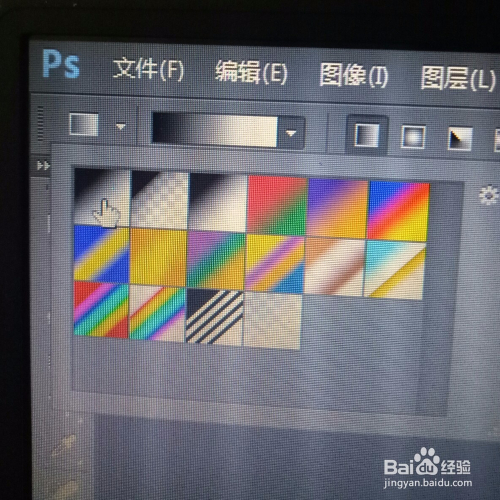Image resolution: width=500 pixels, height=500 pixels.
Task: Choose the yellow, violet, orange, blue preset
Action: point(275,264)
